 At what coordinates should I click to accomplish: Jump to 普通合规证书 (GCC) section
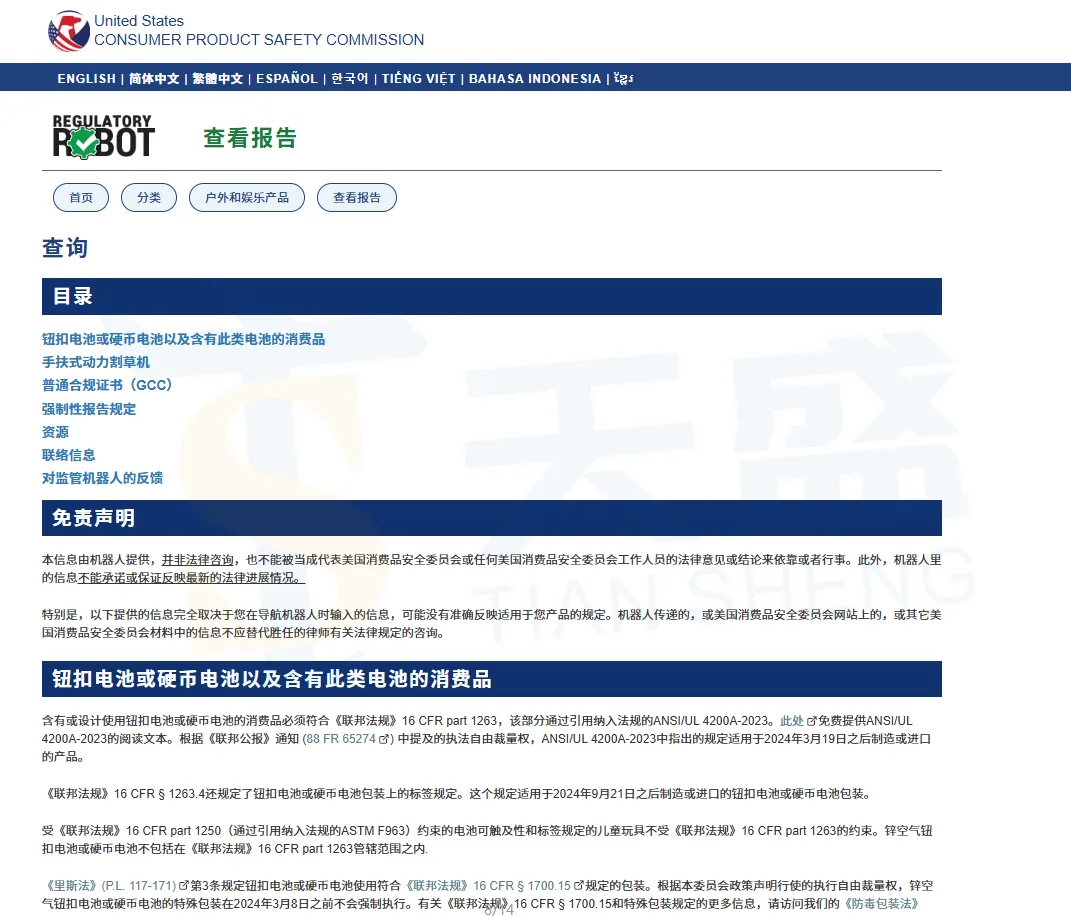(107, 385)
